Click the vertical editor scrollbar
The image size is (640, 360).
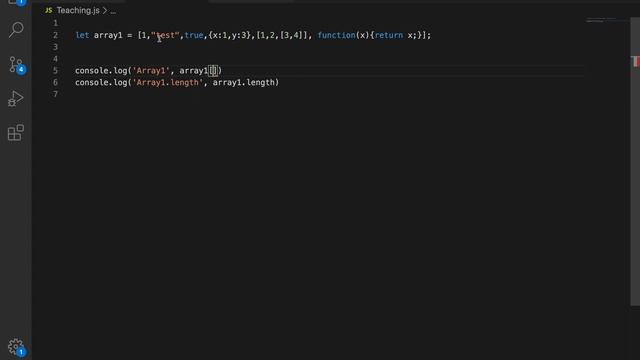click(635, 161)
